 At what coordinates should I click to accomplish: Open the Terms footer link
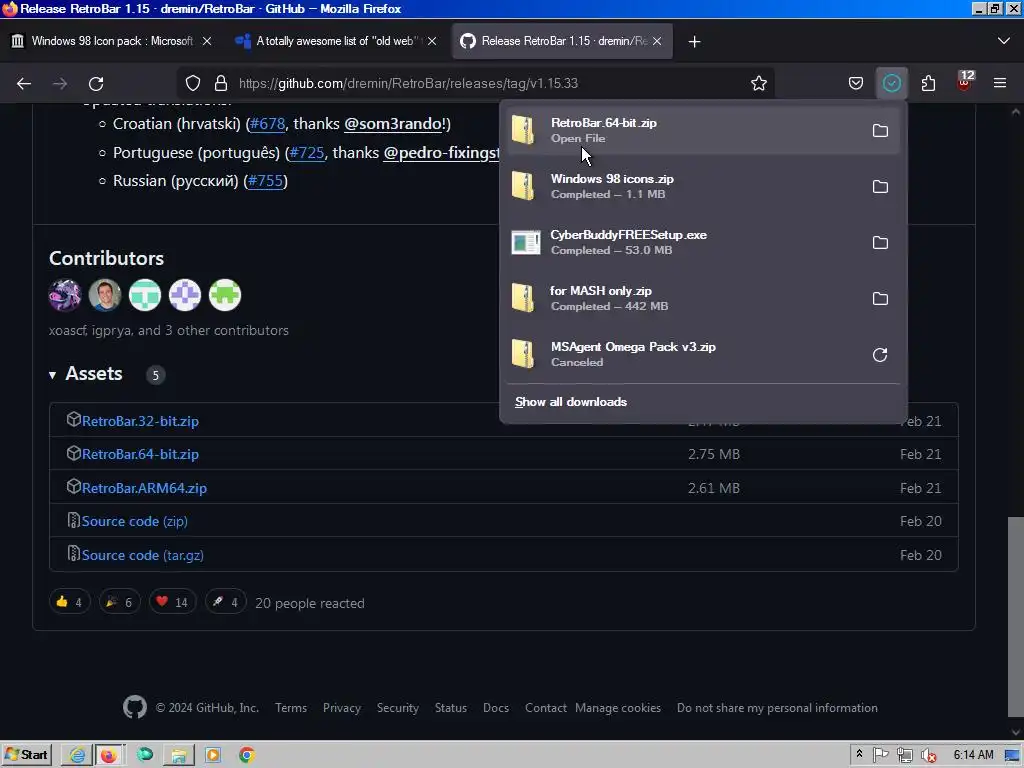(x=291, y=708)
